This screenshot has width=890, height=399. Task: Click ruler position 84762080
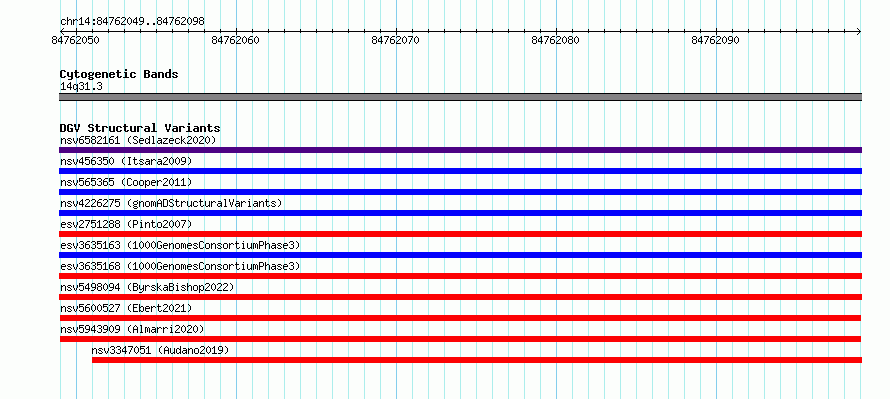click(556, 40)
